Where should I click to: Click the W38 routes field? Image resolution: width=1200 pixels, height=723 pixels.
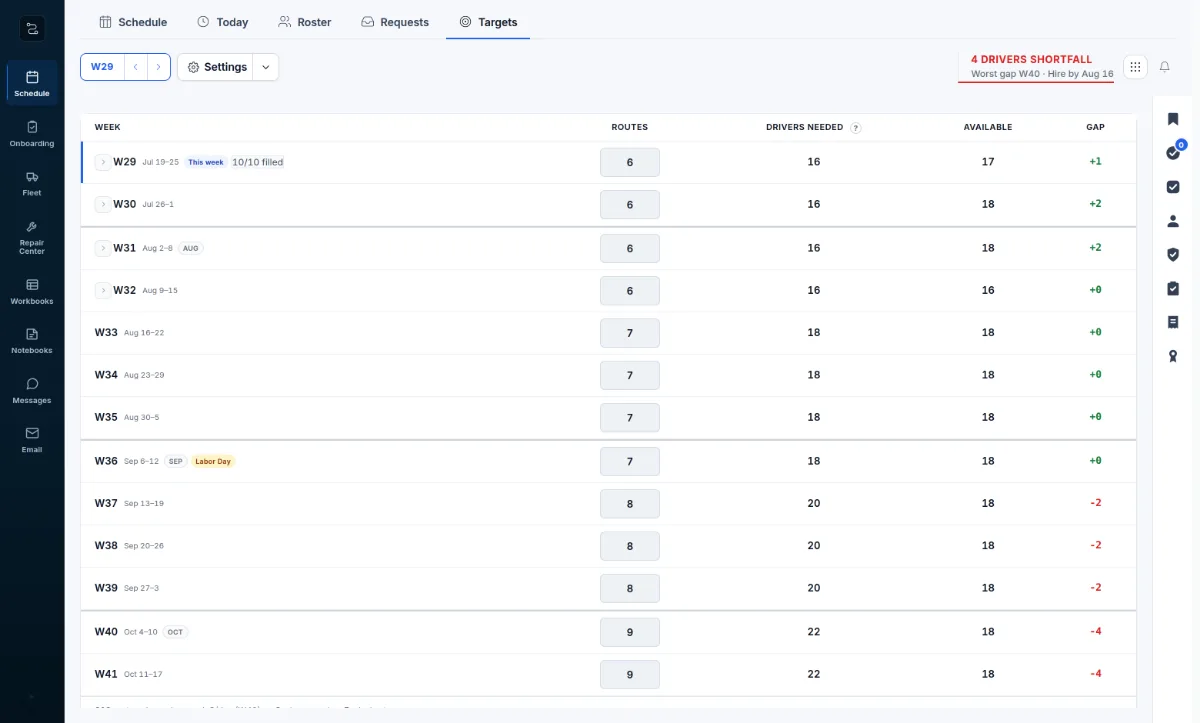click(x=630, y=546)
